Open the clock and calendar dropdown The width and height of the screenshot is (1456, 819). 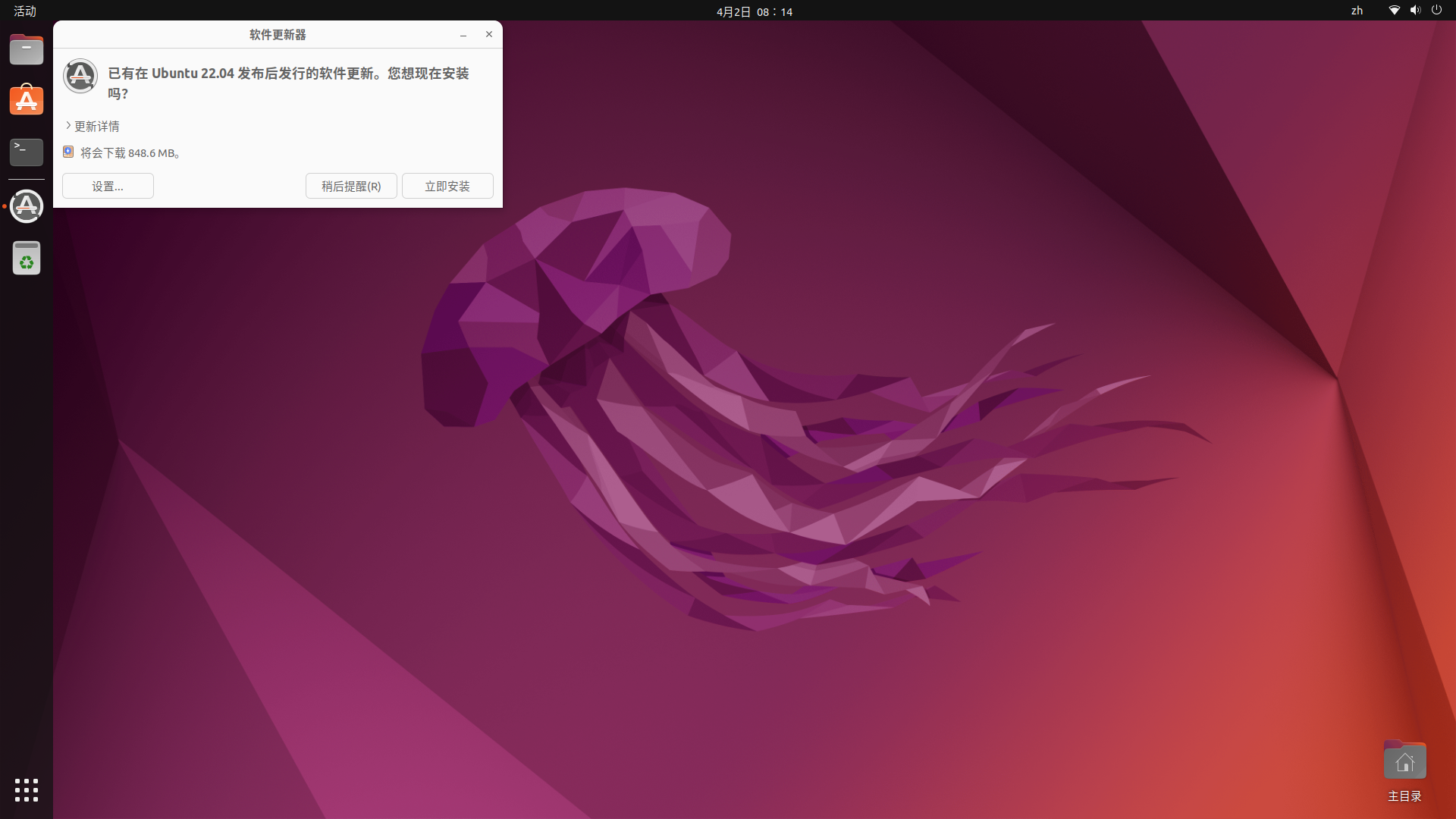pyautogui.click(x=754, y=11)
